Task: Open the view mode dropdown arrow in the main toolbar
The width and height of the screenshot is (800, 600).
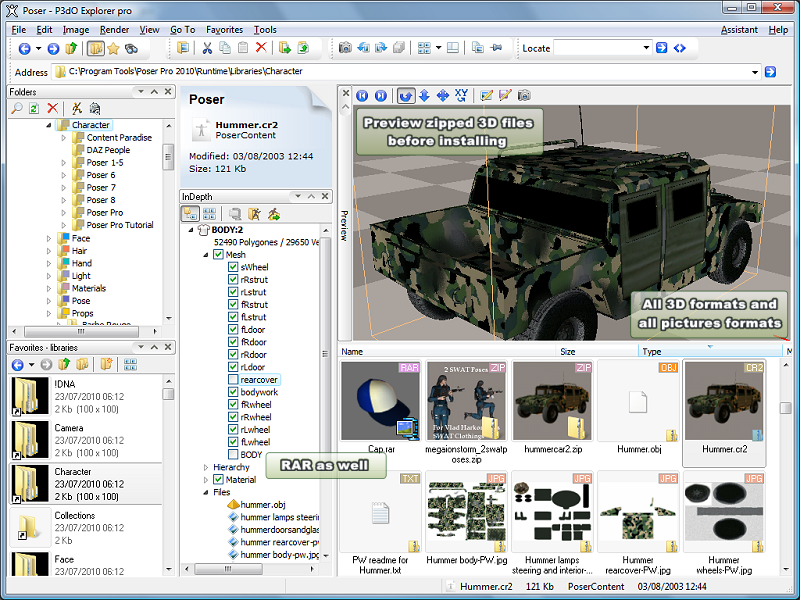Action: [438, 48]
